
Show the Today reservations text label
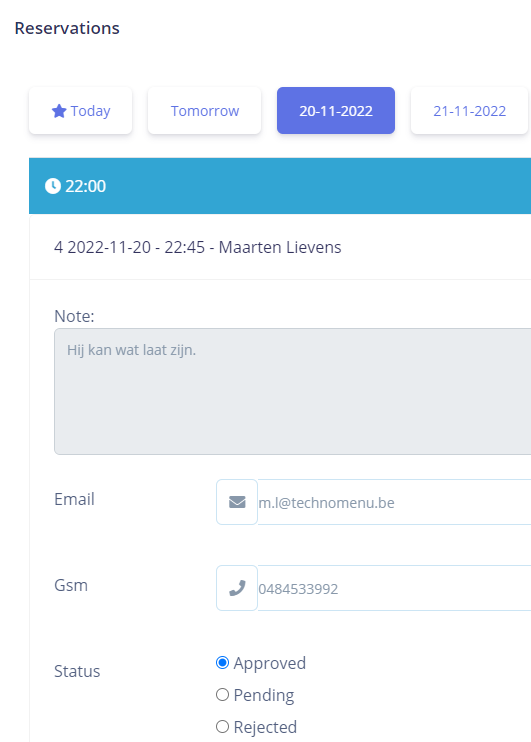tap(90, 111)
